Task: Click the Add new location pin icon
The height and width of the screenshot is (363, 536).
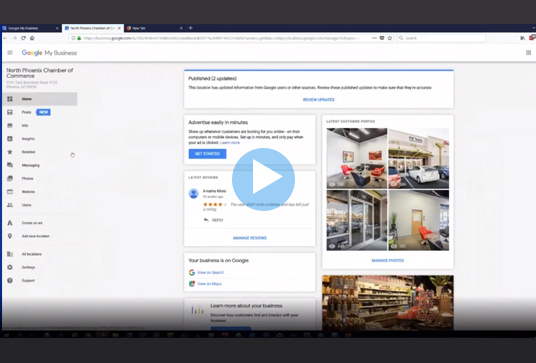Action: (x=10, y=236)
